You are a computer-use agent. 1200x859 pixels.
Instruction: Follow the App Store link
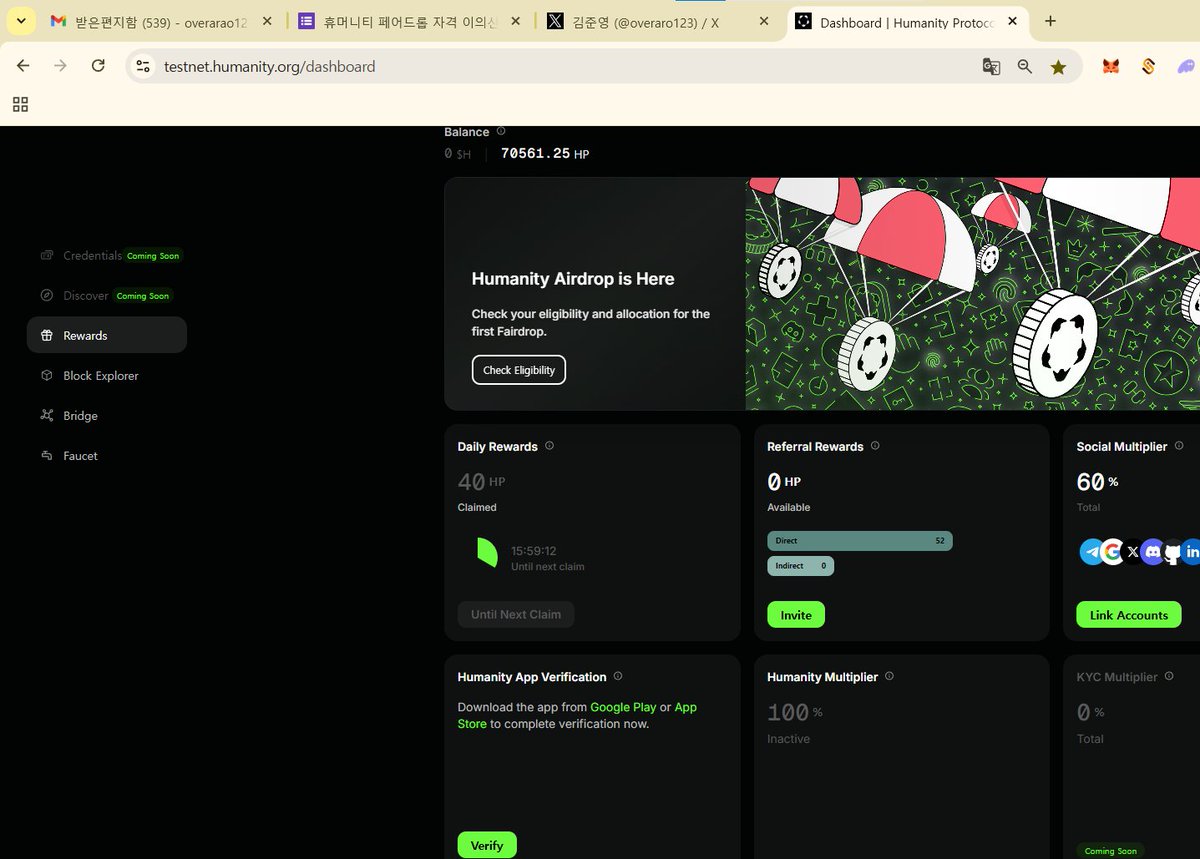tap(577, 715)
